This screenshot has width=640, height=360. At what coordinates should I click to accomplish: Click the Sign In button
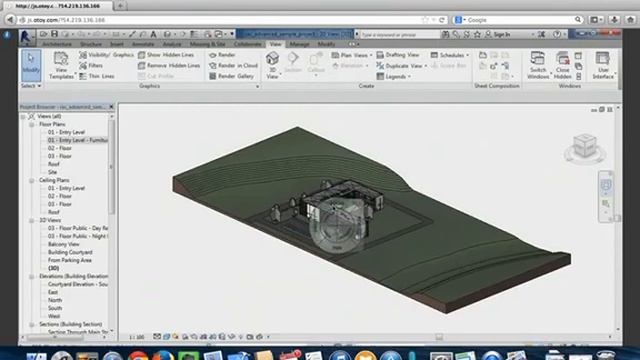[x=498, y=35]
